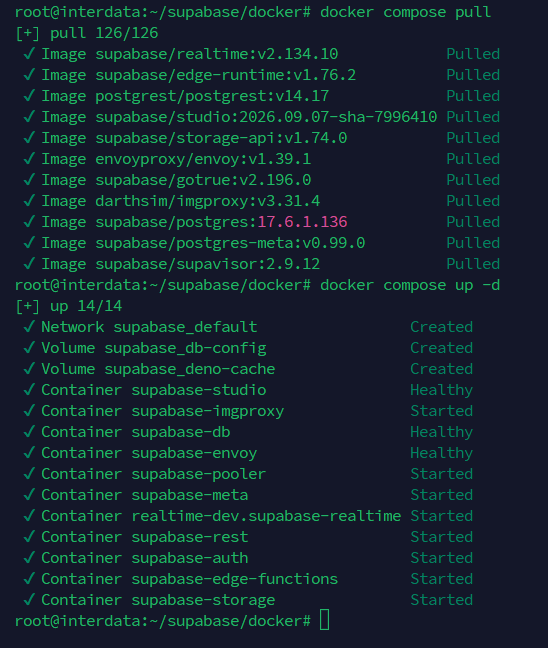Click 'Container supabase-pooler' row
The height and width of the screenshot is (648, 548).
(x=248, y=474)
